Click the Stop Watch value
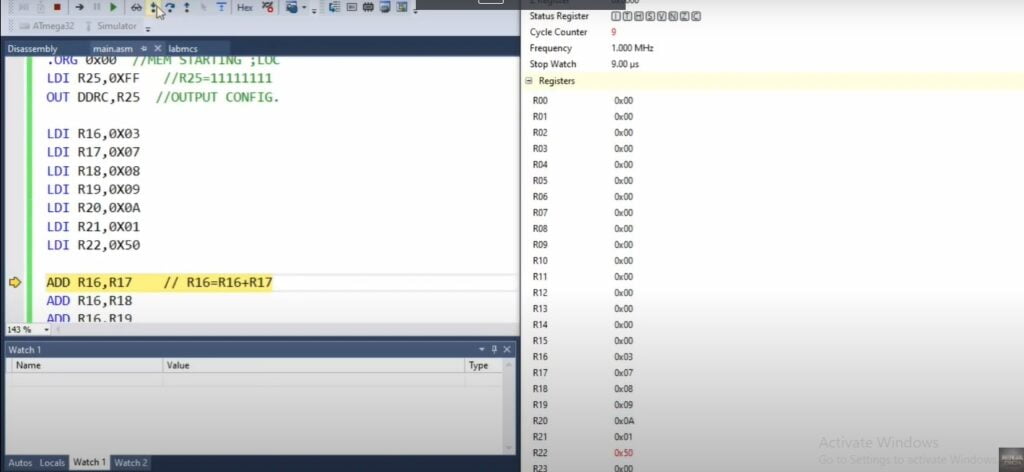Screen dimensions: 1024x472 coord(626,65)
